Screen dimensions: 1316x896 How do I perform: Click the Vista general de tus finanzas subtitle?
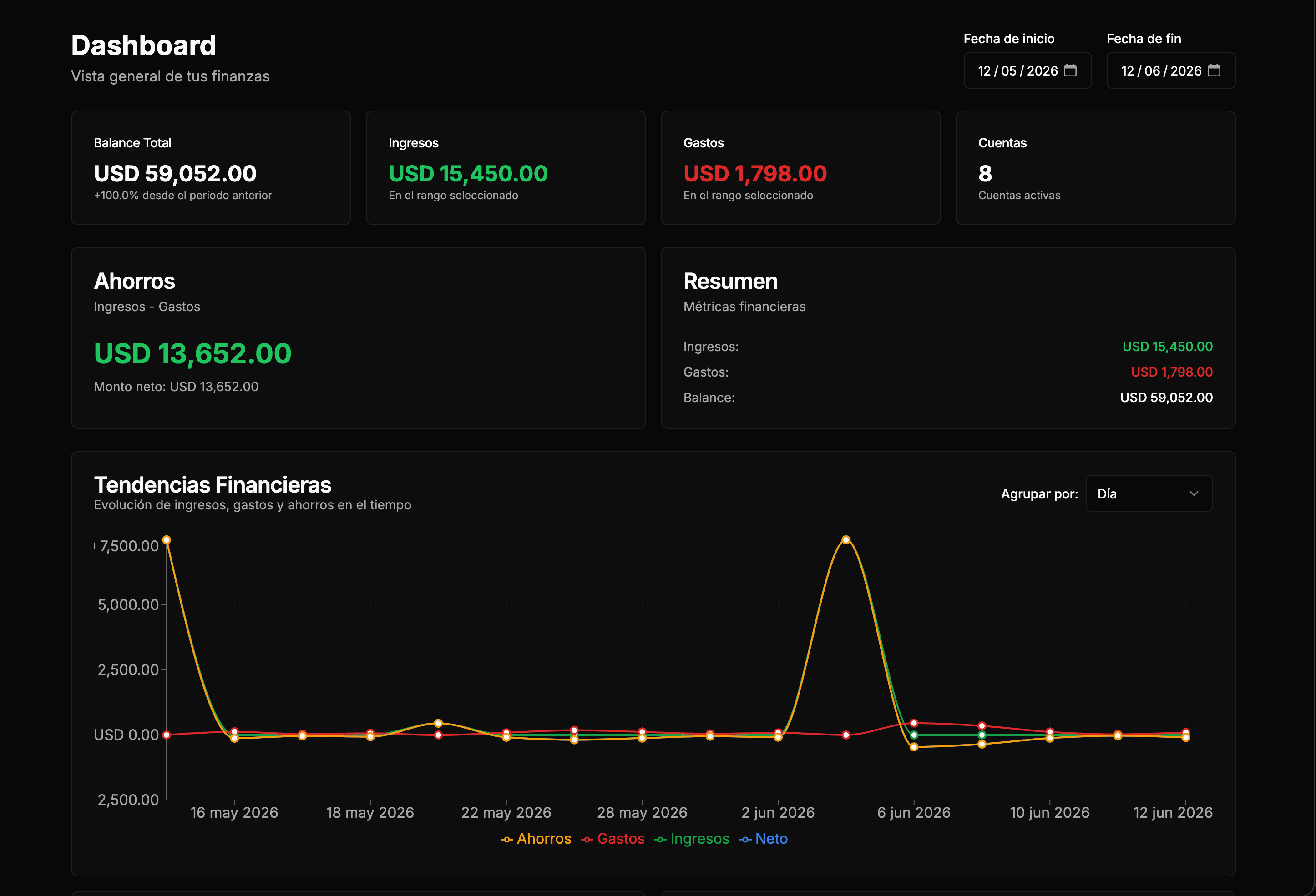(171, 76)
